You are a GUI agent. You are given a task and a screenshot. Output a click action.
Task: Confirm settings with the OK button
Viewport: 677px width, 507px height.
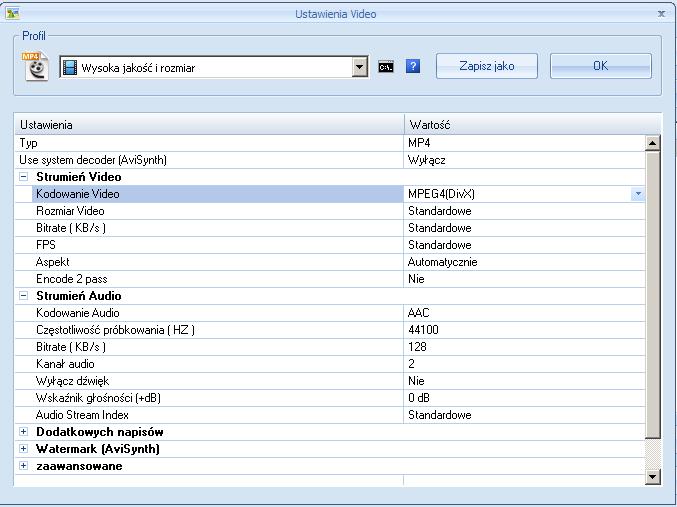(601, 66)
